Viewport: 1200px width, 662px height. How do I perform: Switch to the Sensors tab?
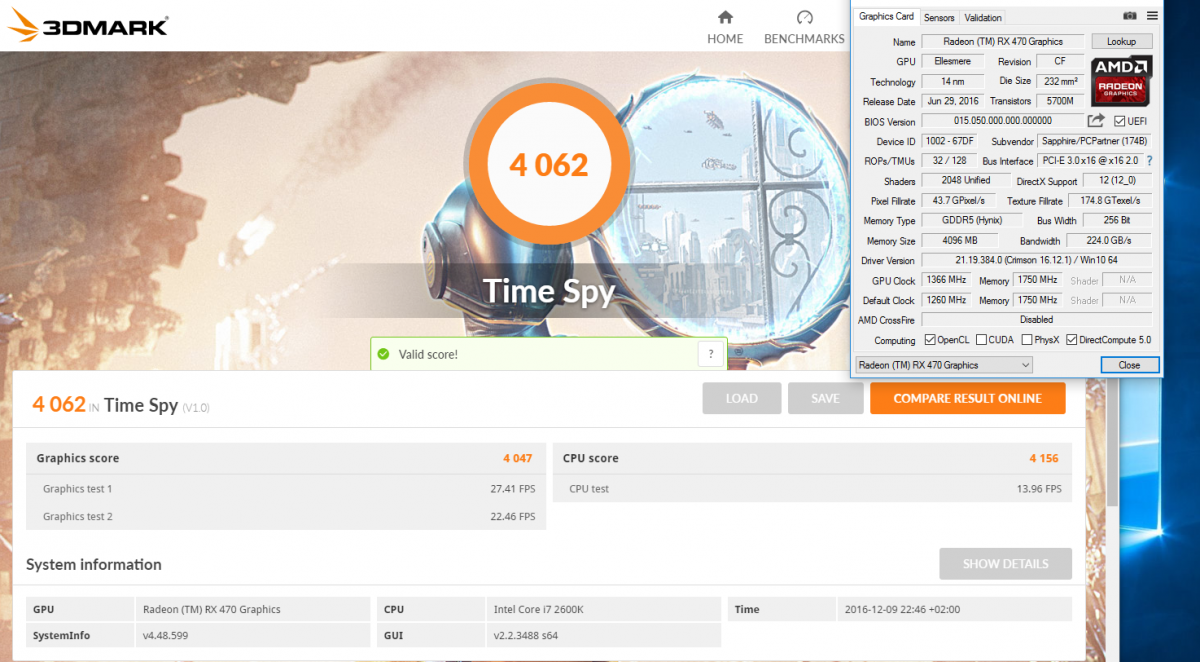[x=939, y=17]
